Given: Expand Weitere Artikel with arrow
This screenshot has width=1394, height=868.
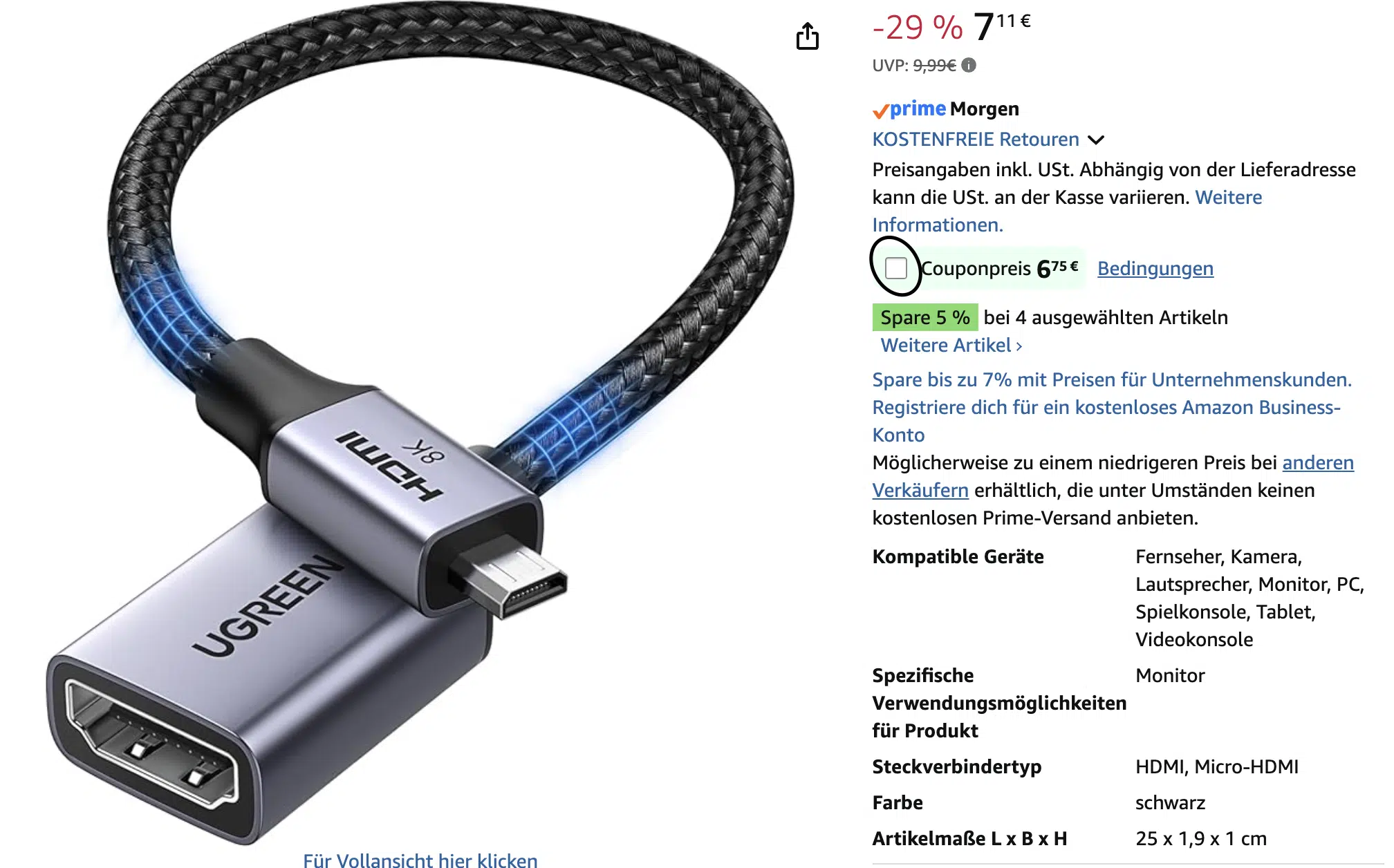Looking at the screenshot, I should (x=951, y=345).
